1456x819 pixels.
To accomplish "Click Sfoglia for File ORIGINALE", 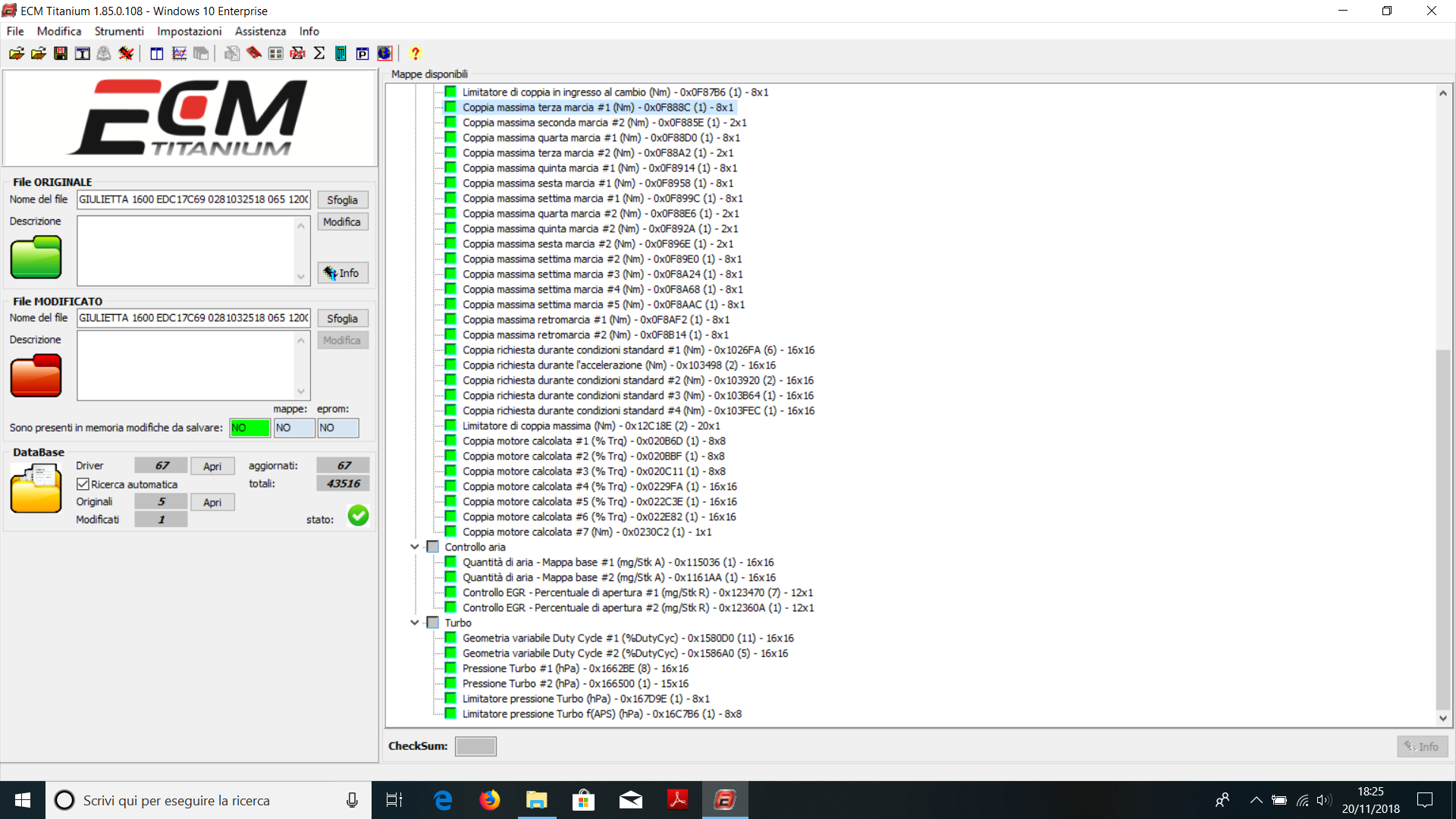I will tap(343, 200).
